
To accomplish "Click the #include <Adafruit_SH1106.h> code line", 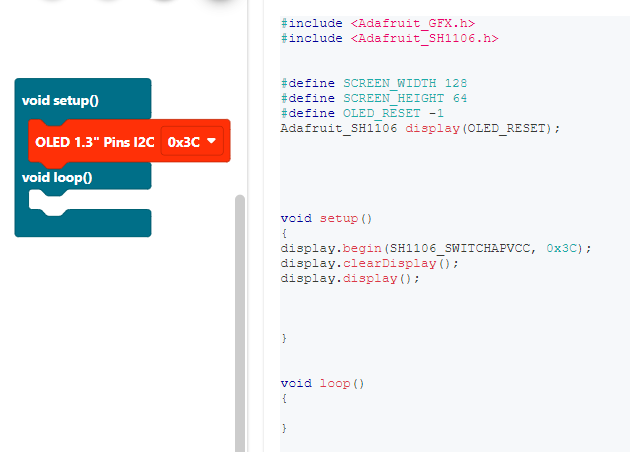I will [389, 38].
